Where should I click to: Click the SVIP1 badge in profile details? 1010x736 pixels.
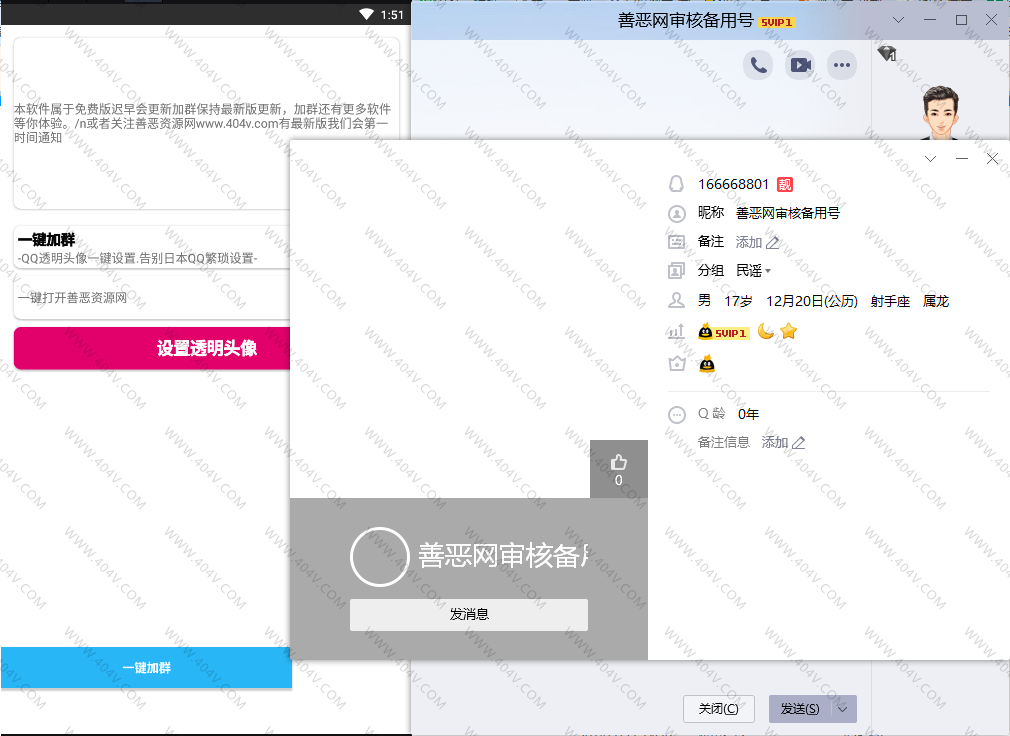click(724, 332)
